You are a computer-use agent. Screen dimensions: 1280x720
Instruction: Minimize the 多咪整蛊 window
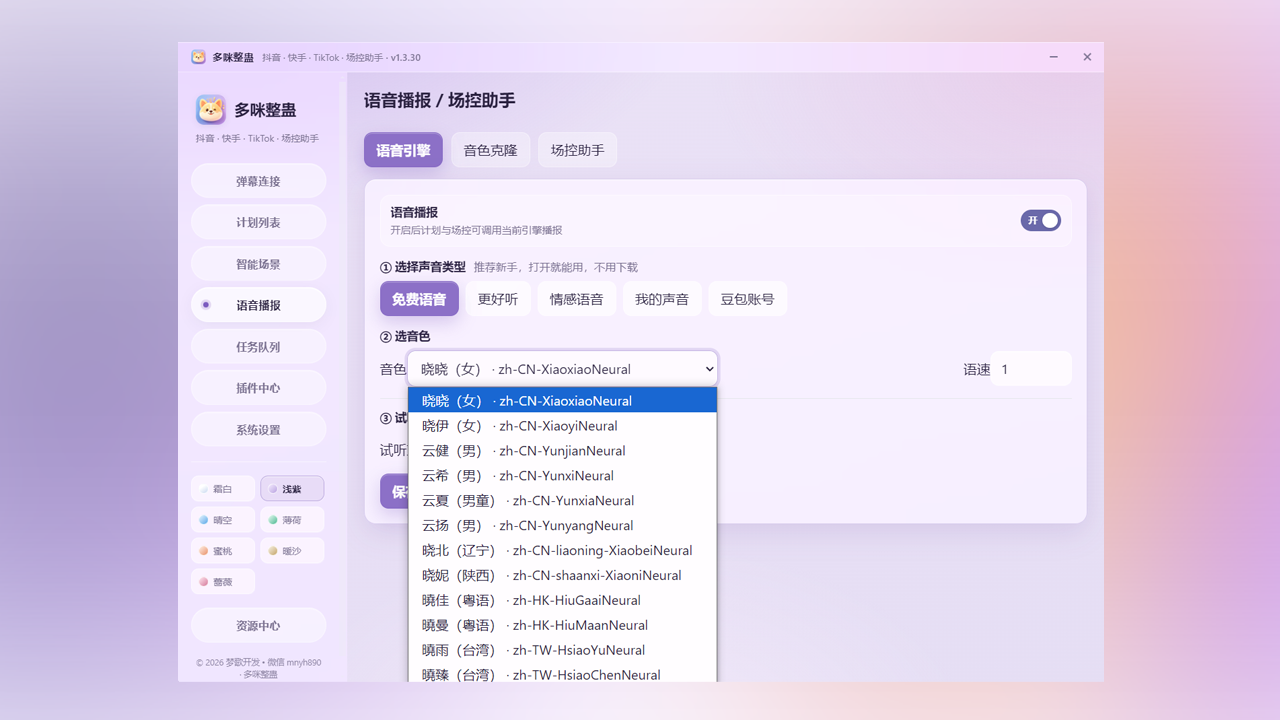pos(1054,57)
